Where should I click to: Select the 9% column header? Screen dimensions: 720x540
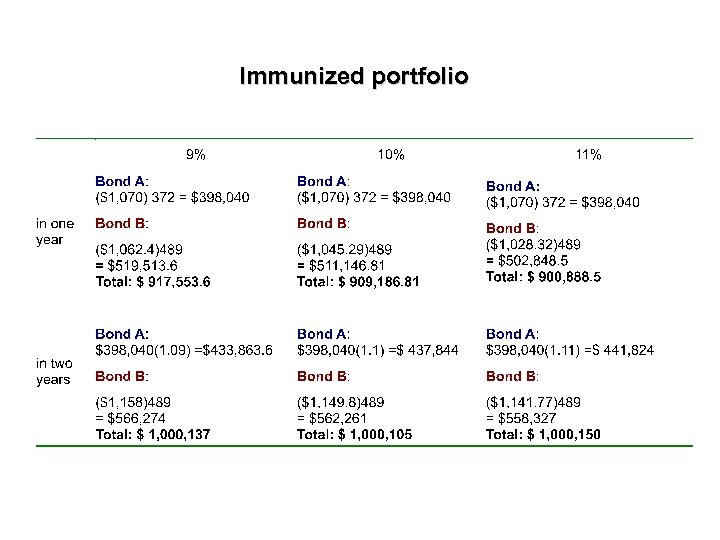tap(196, 154)
